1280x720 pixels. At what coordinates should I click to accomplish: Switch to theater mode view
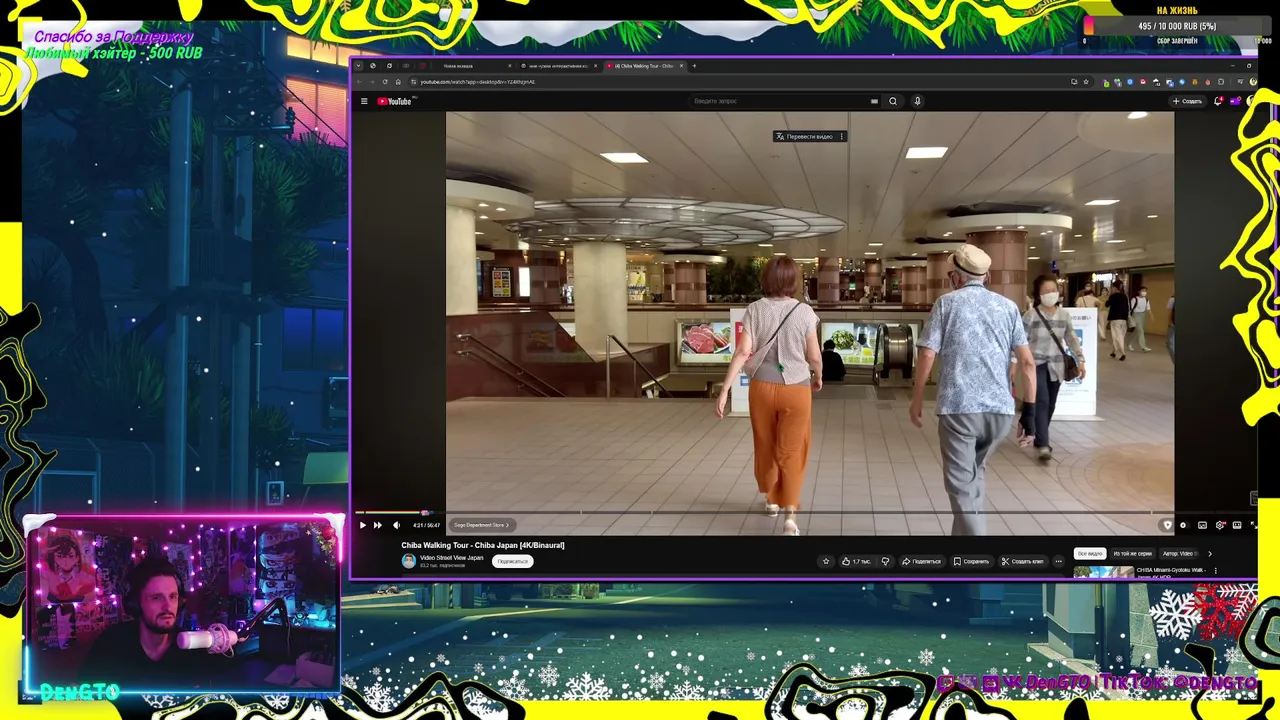point(1237,525)
